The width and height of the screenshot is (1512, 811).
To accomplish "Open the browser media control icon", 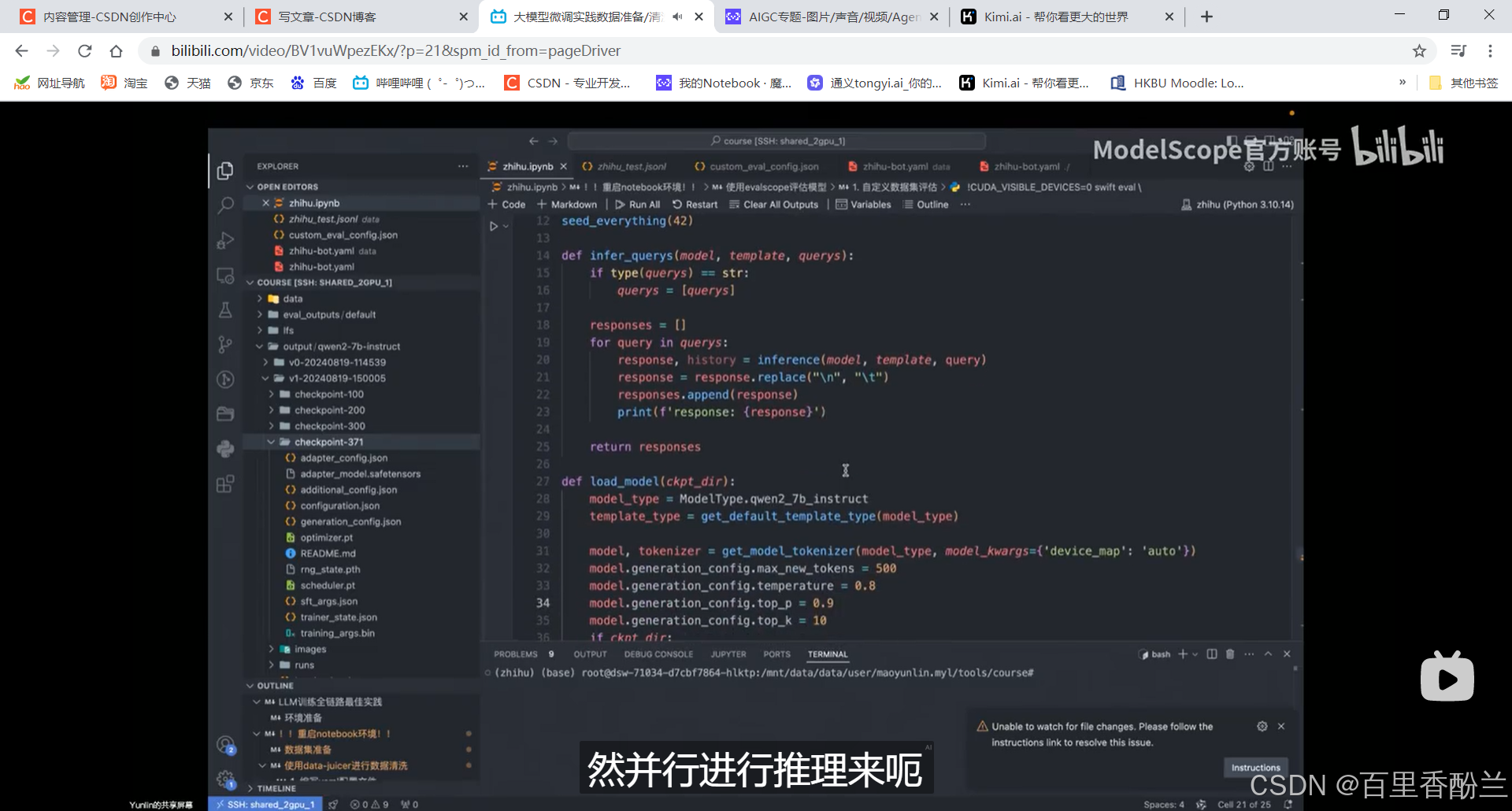I will (x=1458, y=51).
